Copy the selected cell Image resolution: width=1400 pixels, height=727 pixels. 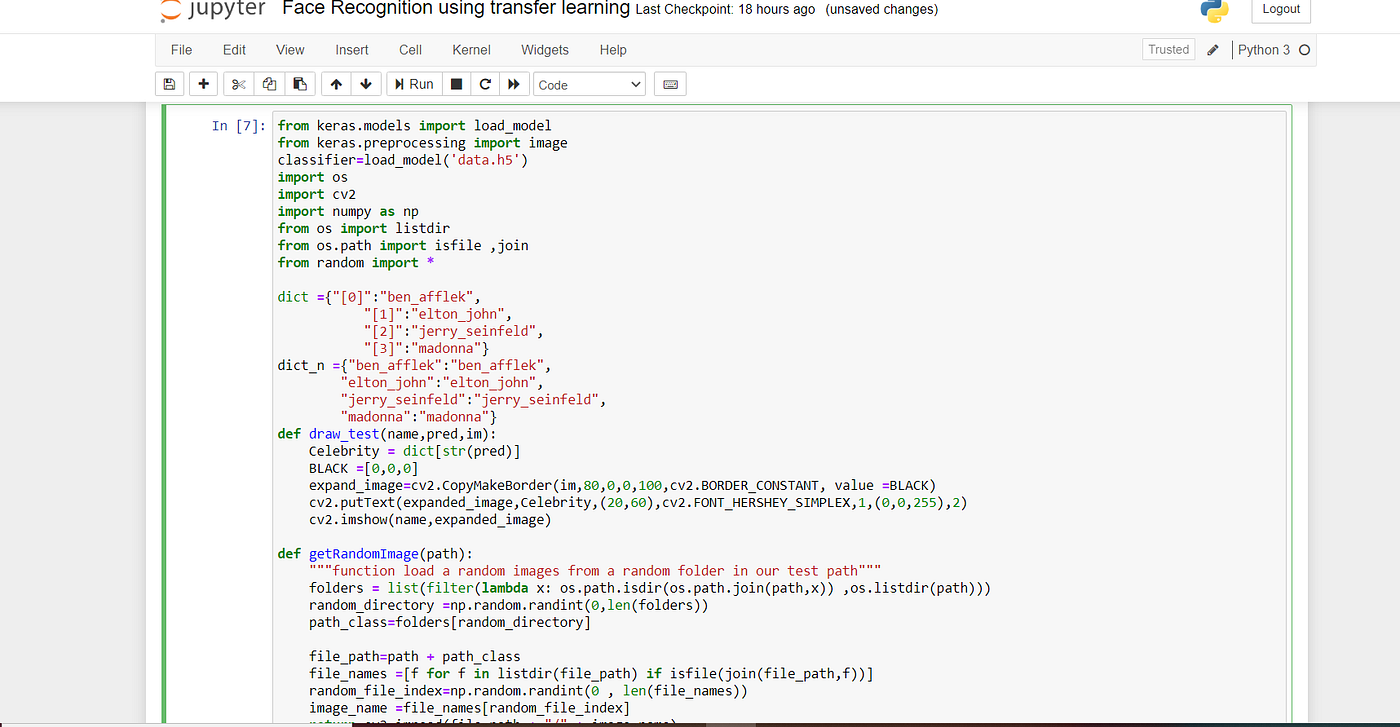[269, 85]
